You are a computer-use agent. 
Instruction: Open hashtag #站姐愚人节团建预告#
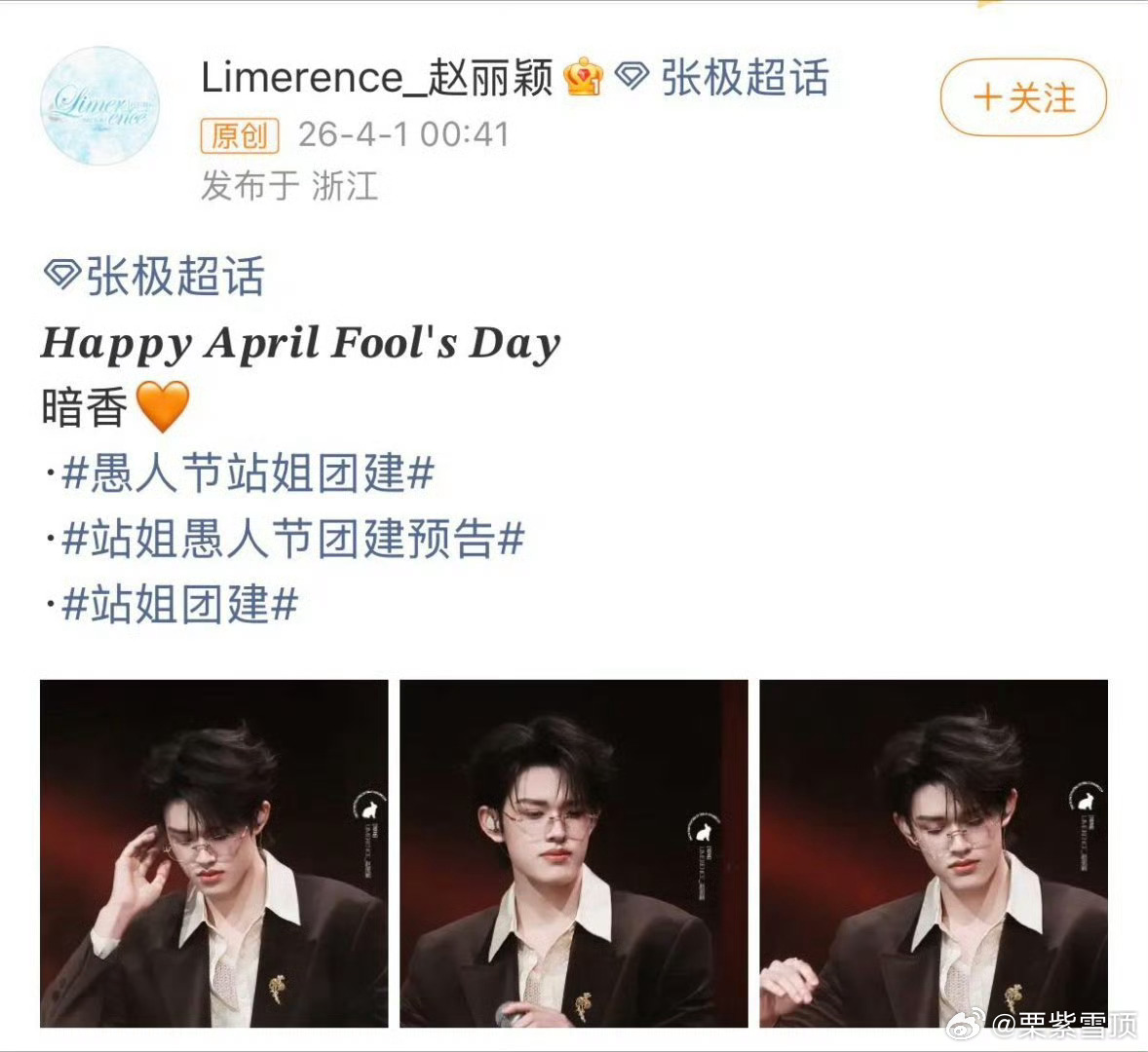click(293, 539)
